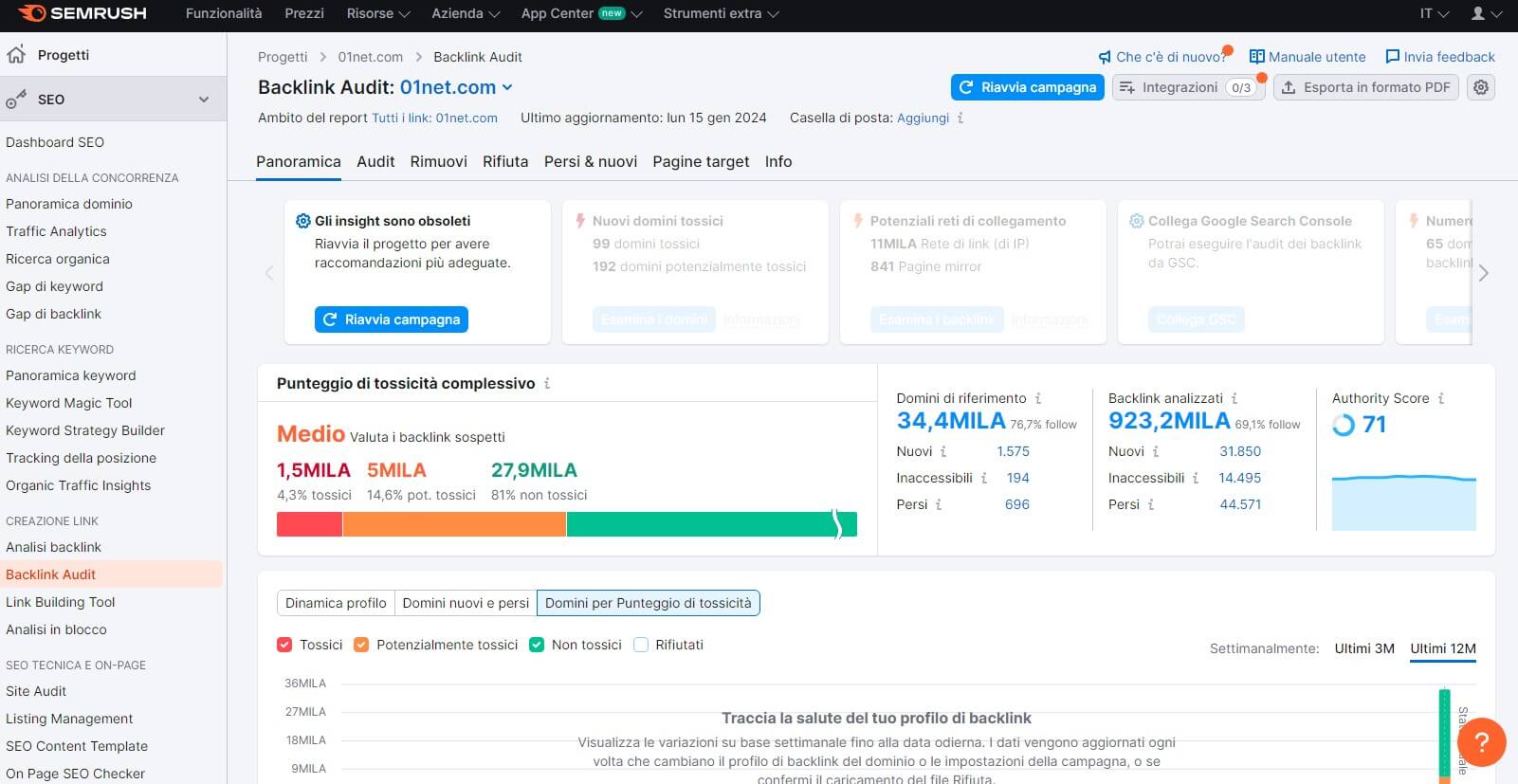Image resolution: width=1518 pixels, height=784 pixels.
Task: Click the orange potentially toxic bar segment
Action: pos(454,524)
